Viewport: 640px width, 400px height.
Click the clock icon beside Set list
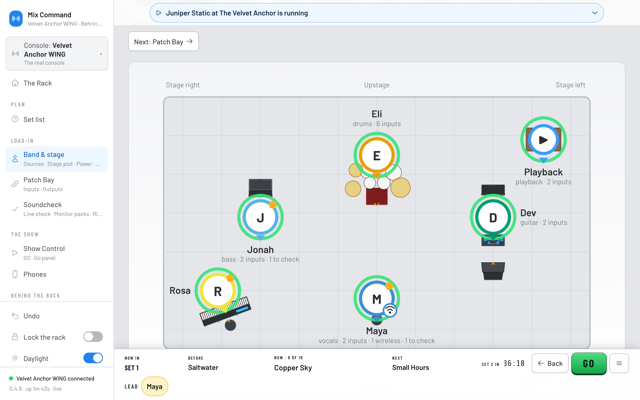[15, 119]
